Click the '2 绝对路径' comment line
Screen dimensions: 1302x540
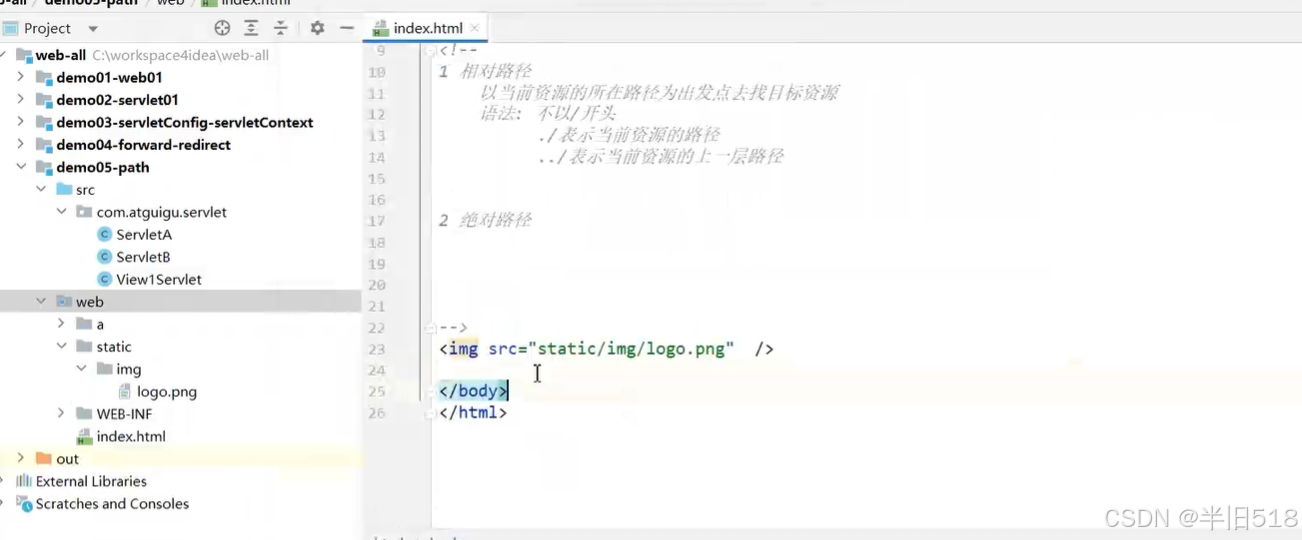(485, 221)
